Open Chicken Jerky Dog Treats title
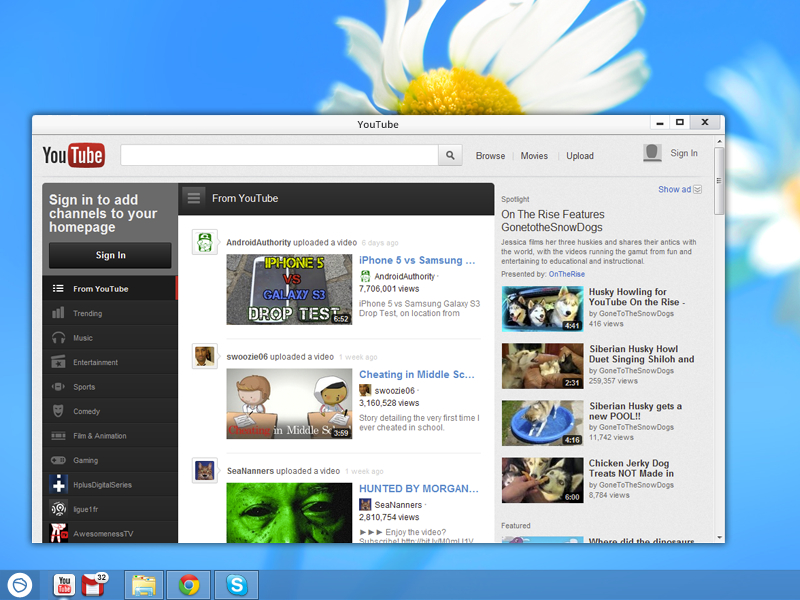The height and width of the screenshot is (600, 800). [x=631, y=468]
